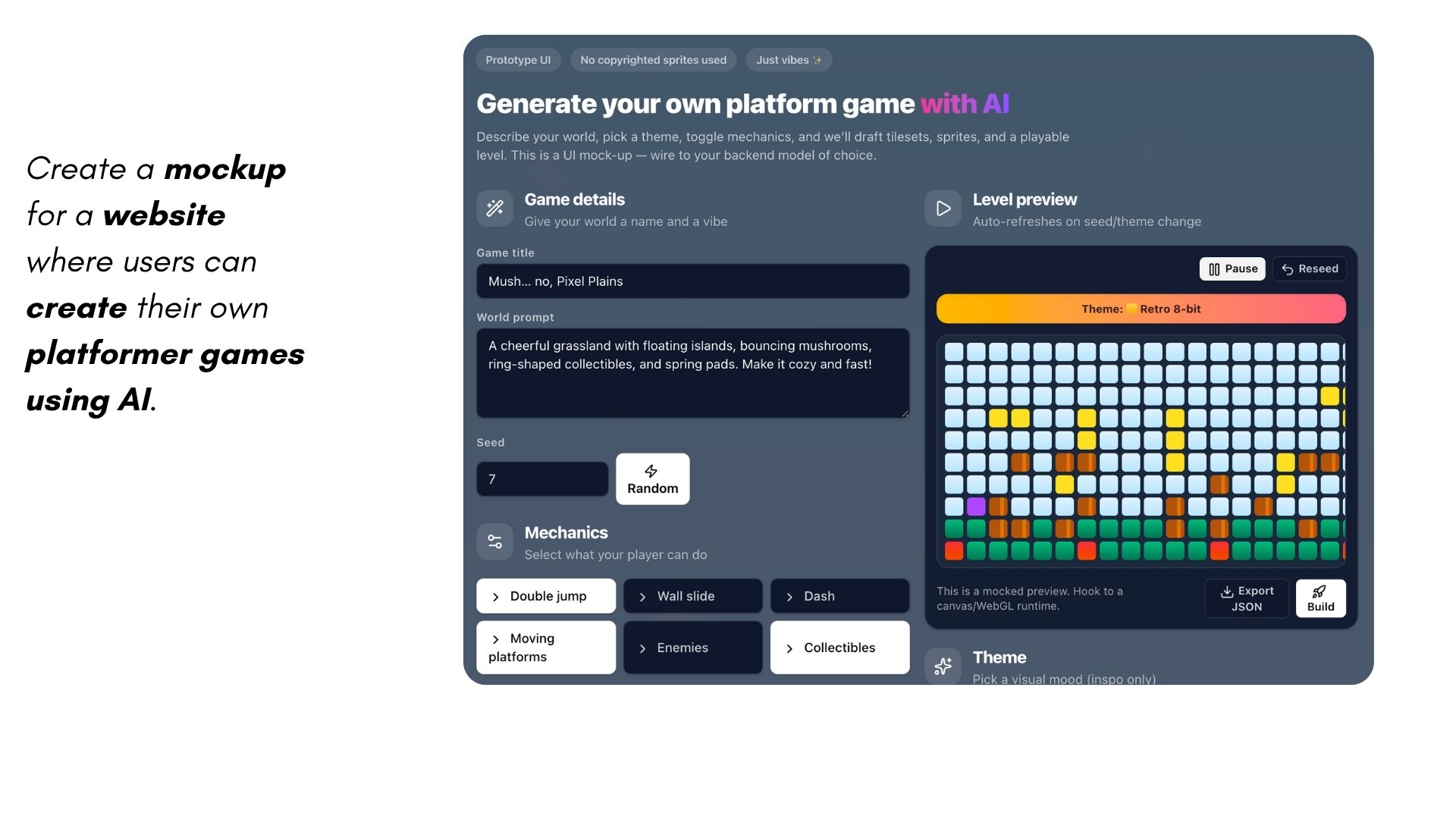Click the sliders icon next to Mechanics
This screenshot has width=1456, height=819.
coord(494,541)
